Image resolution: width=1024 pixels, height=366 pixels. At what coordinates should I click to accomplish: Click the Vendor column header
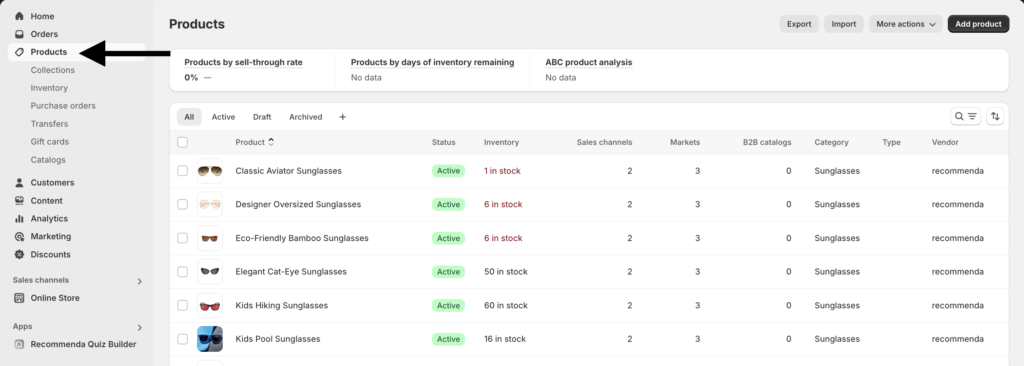click(x=945, y=142)
